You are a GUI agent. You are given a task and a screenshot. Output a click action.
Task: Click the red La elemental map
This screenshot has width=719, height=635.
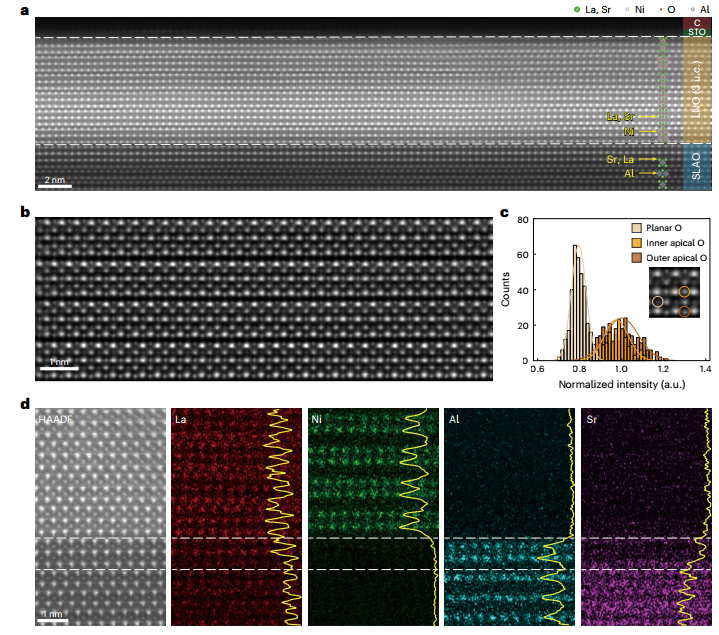point(236,517)
